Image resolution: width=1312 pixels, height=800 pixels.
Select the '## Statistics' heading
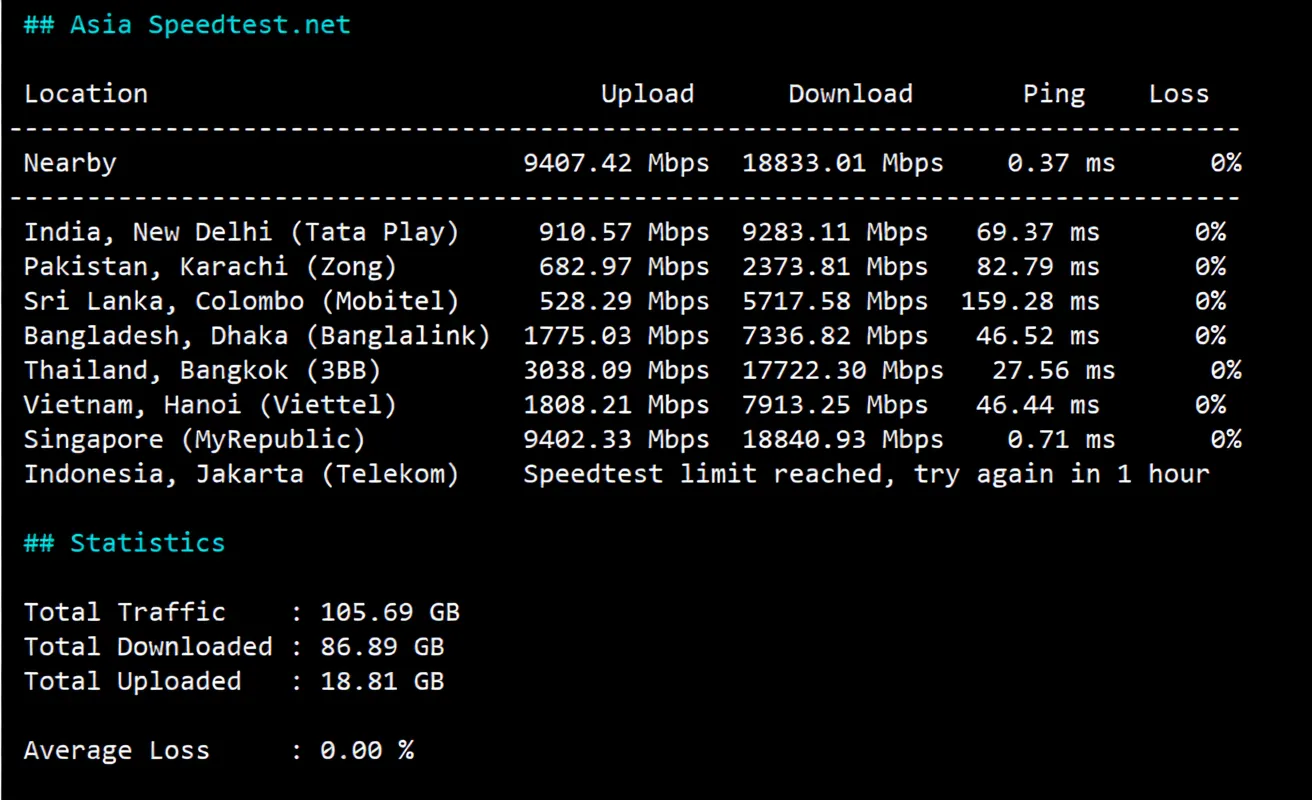(x=125, y=543)
